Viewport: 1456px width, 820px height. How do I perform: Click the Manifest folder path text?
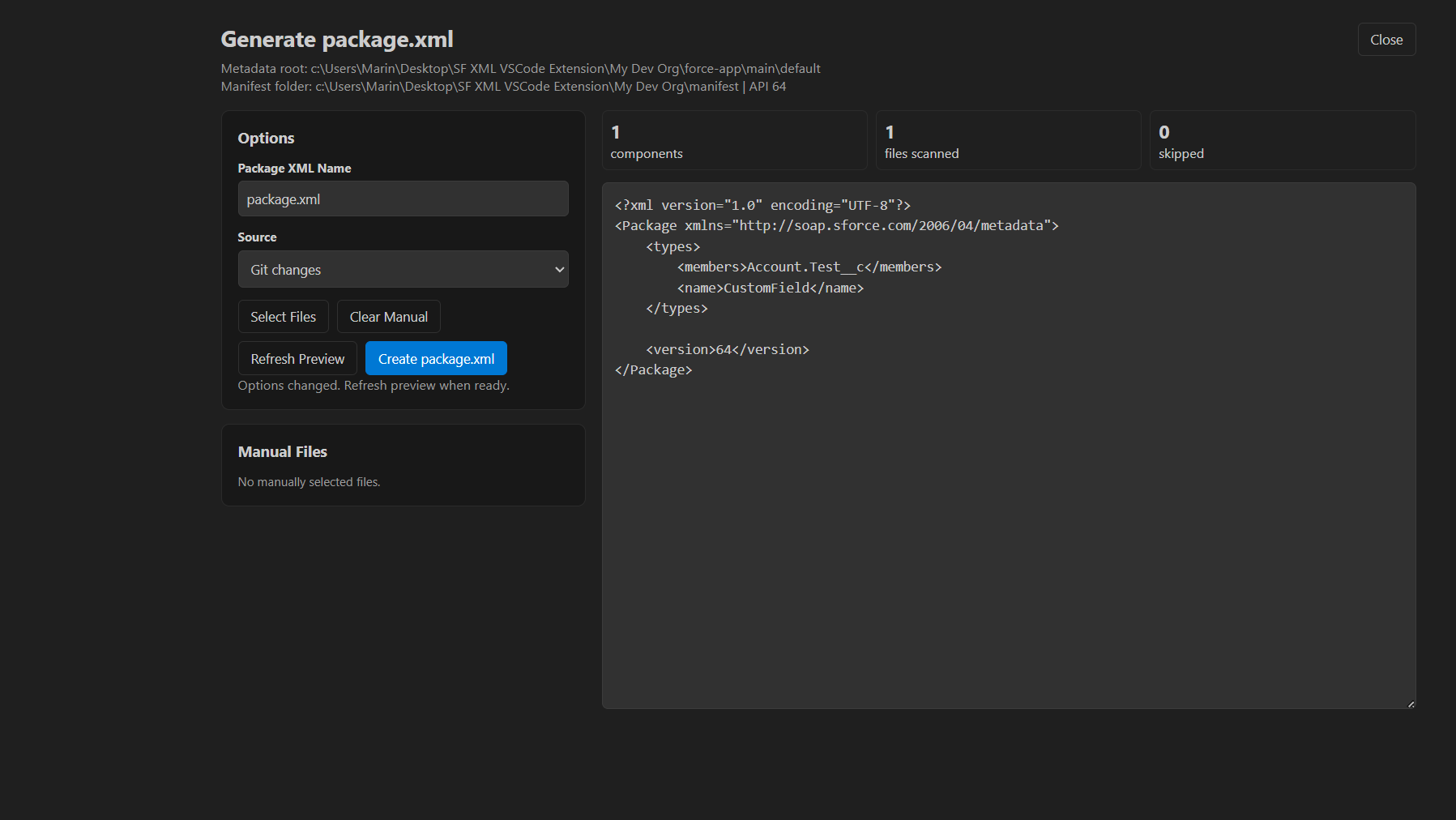[x=503, y=87]
